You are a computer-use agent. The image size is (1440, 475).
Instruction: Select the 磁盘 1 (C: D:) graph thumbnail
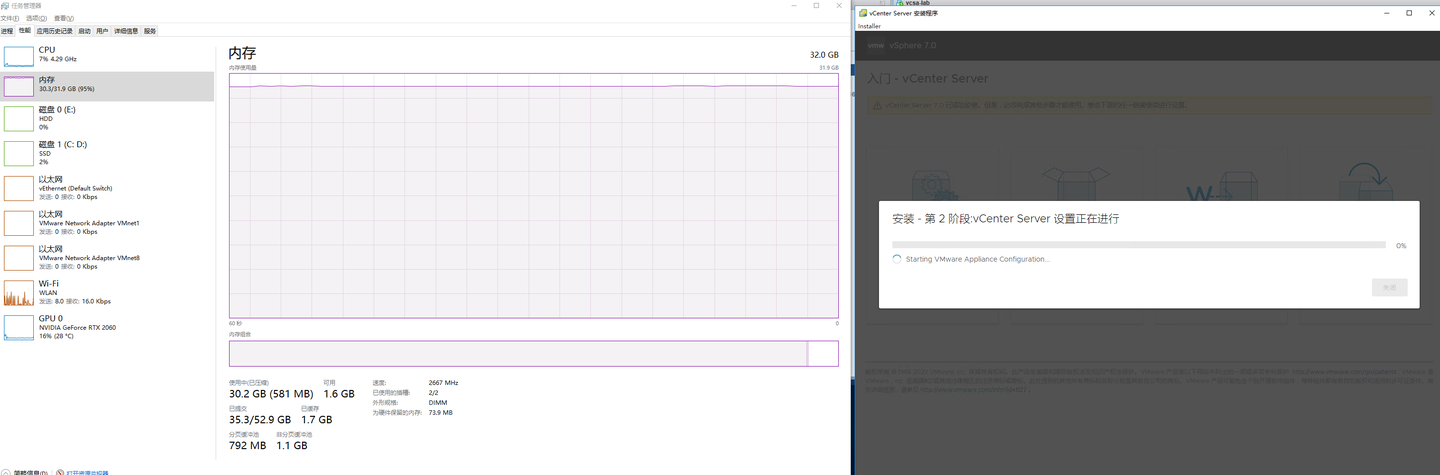(x=19, y=153)
